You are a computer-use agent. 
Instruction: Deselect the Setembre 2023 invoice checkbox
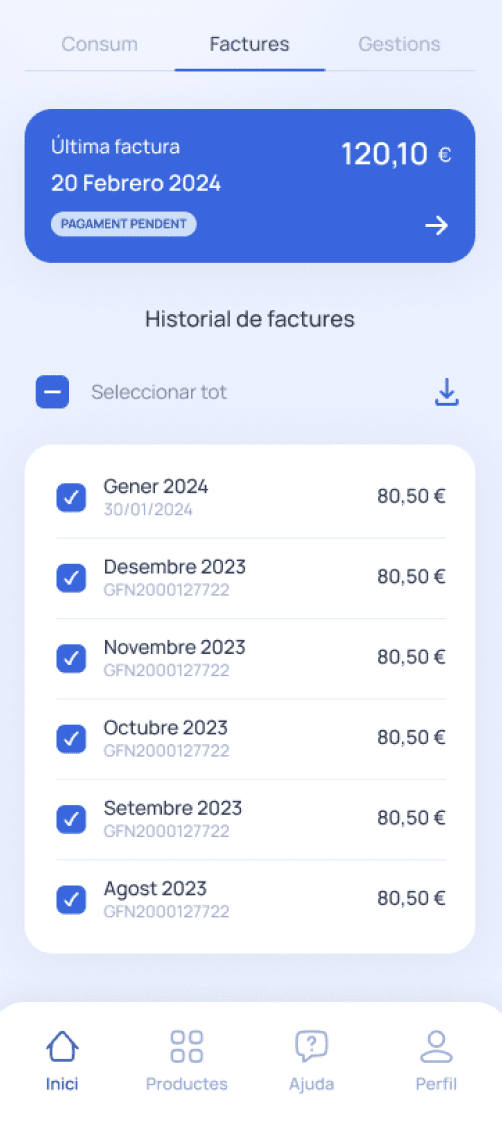click(x=71, y=819)
